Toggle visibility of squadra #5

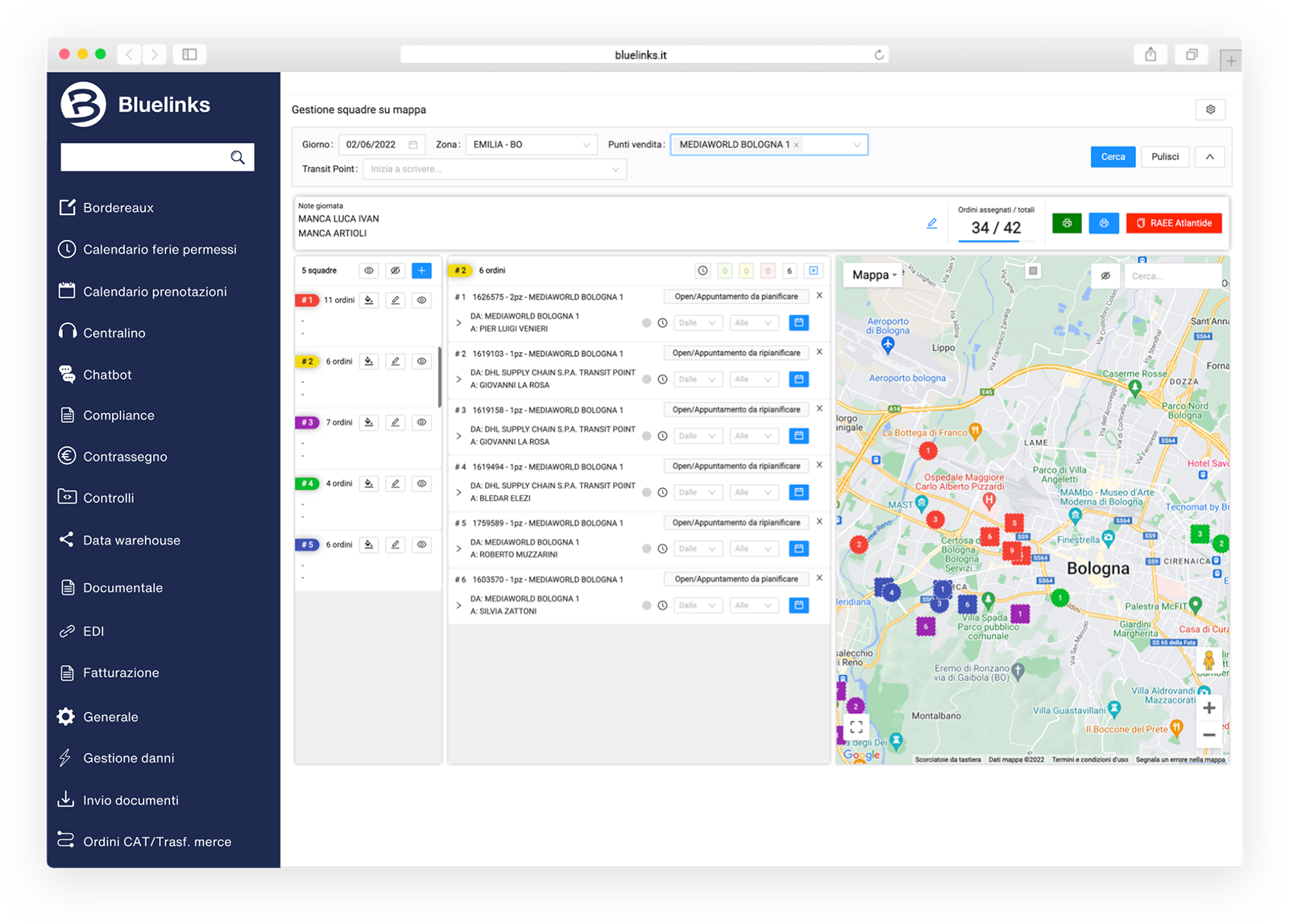[421, 545]
